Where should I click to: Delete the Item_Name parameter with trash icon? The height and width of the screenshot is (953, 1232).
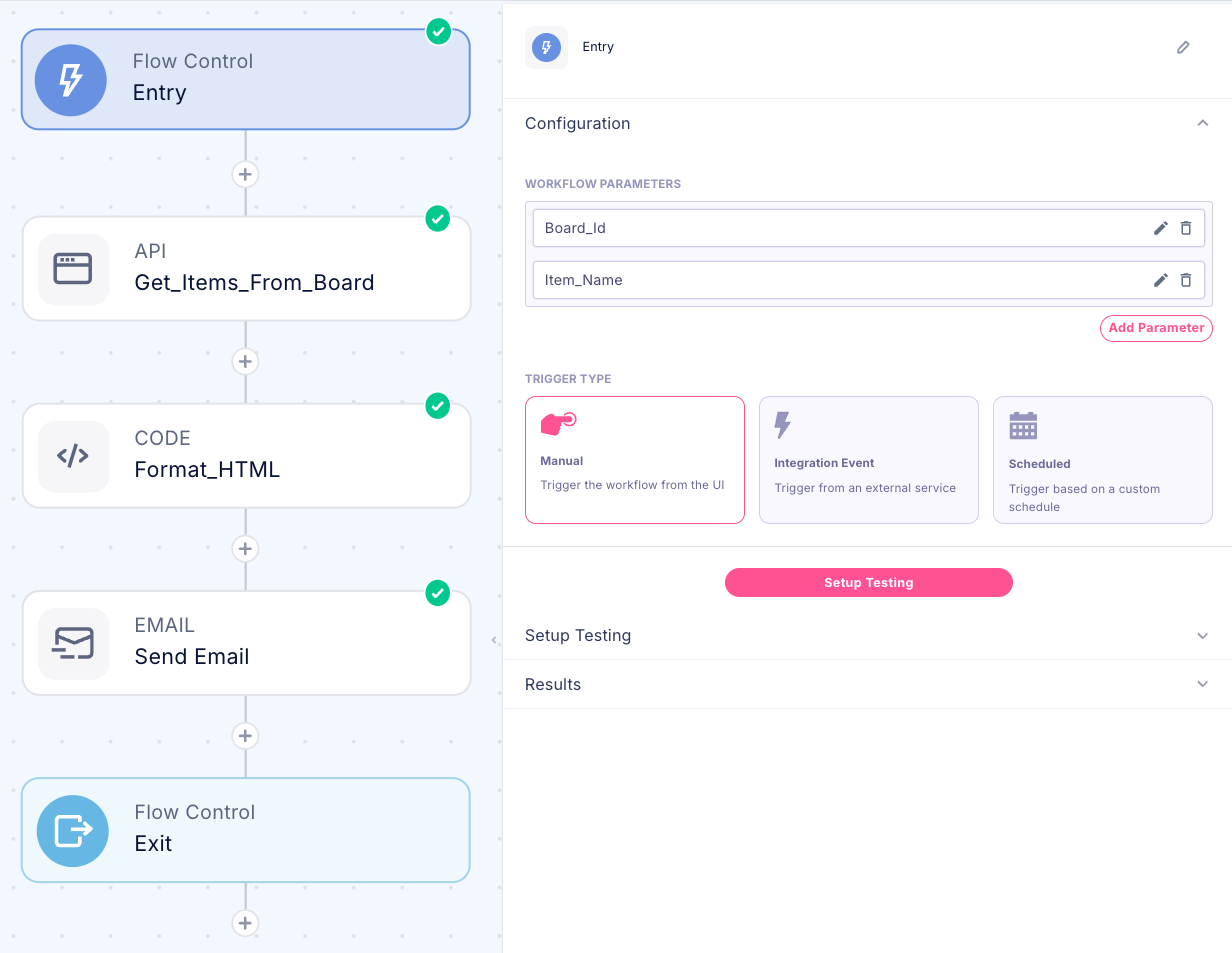1186,280
